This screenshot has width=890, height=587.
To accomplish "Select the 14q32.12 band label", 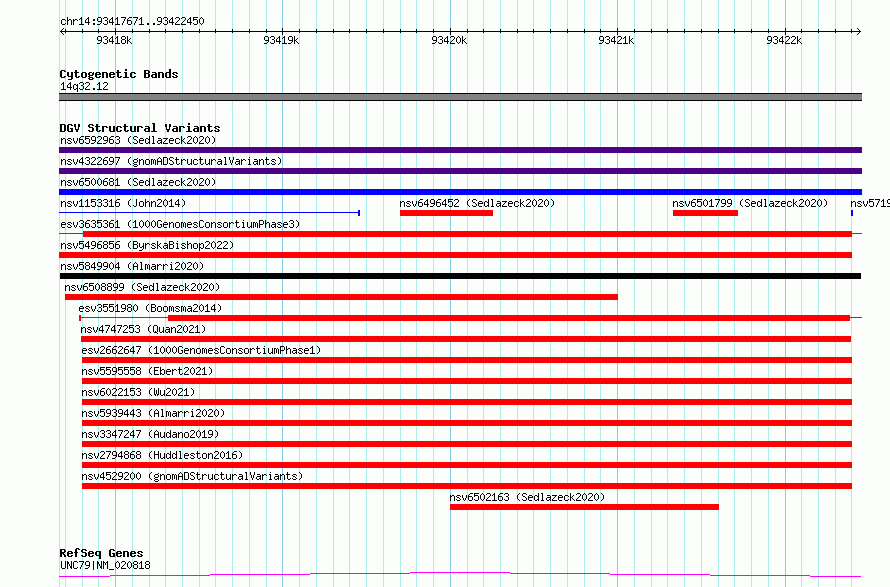I will (84, 86).
